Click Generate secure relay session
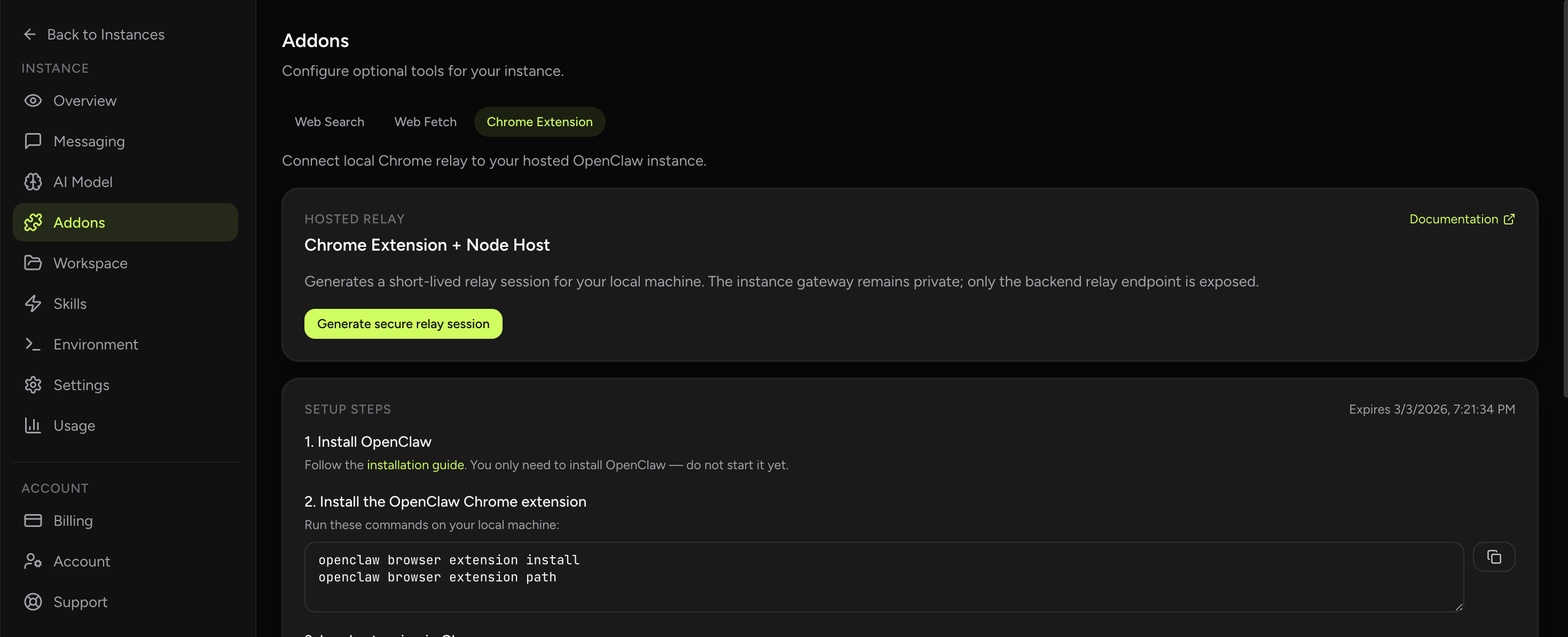 pyautogui.click(x=402, y=323)
